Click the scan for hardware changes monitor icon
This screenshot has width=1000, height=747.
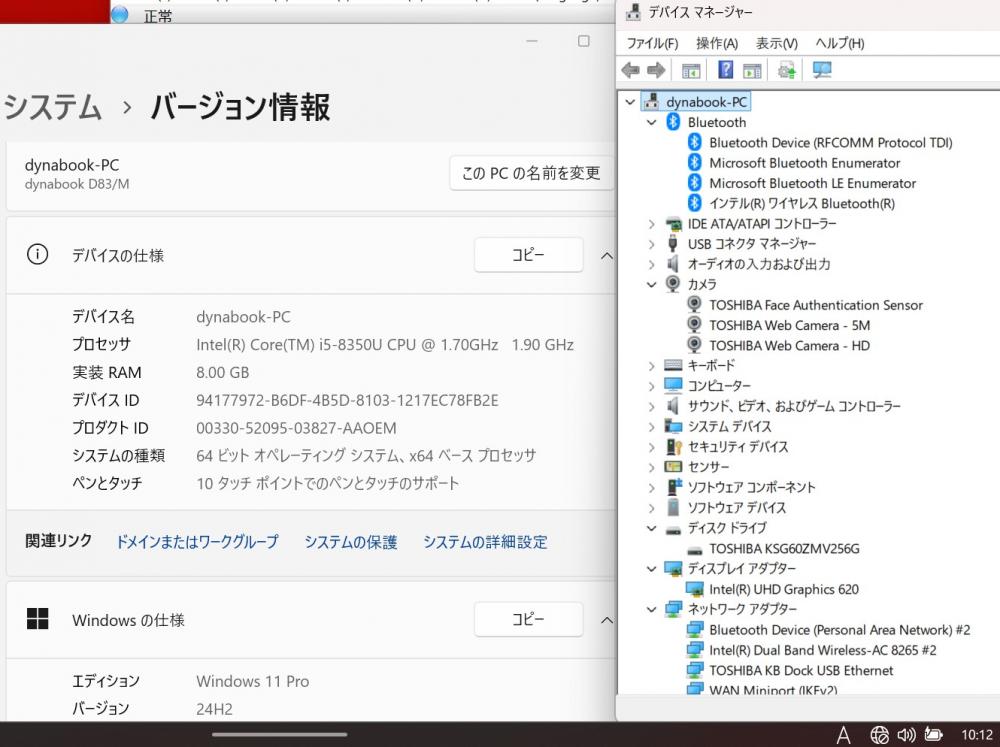[x=821, y=70]
